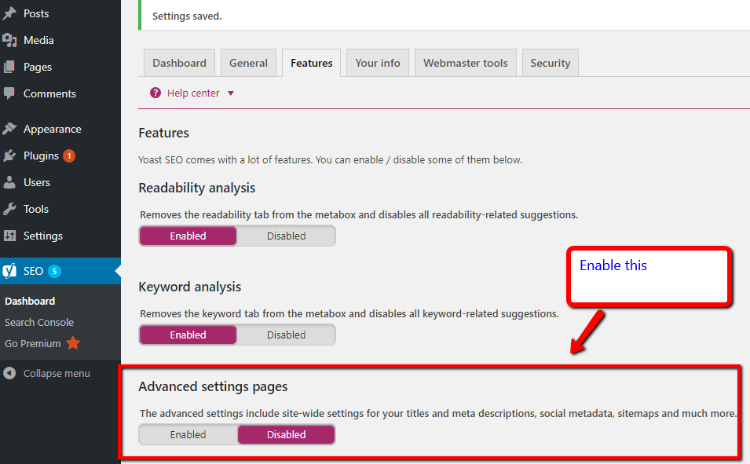Click the Go Premium star icon

(73, 343)
